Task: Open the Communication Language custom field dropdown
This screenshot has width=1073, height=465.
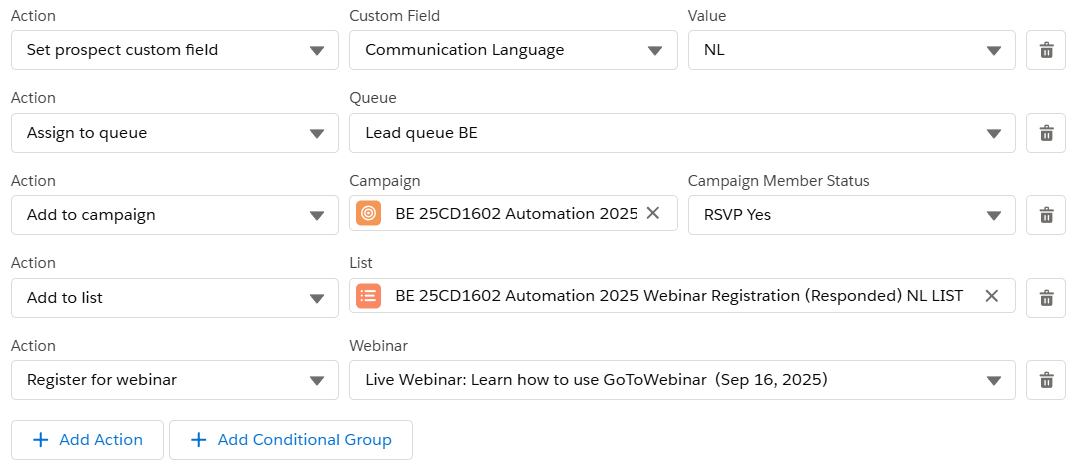Action: click(513, 50)
